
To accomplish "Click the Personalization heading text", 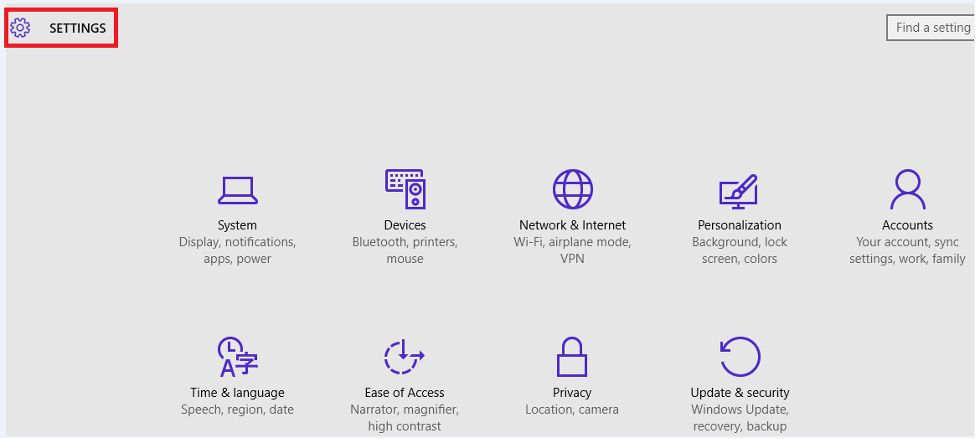I will pyautogui.click(x=740, y=225).
